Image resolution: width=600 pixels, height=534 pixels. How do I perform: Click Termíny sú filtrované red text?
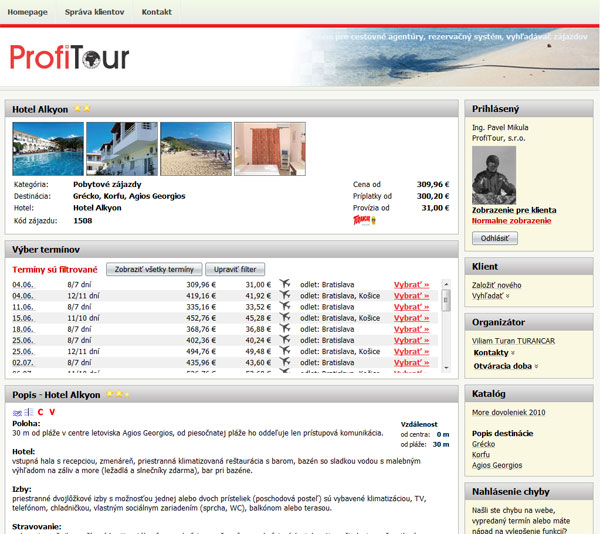pyautogui.click(x=55, y=269)
